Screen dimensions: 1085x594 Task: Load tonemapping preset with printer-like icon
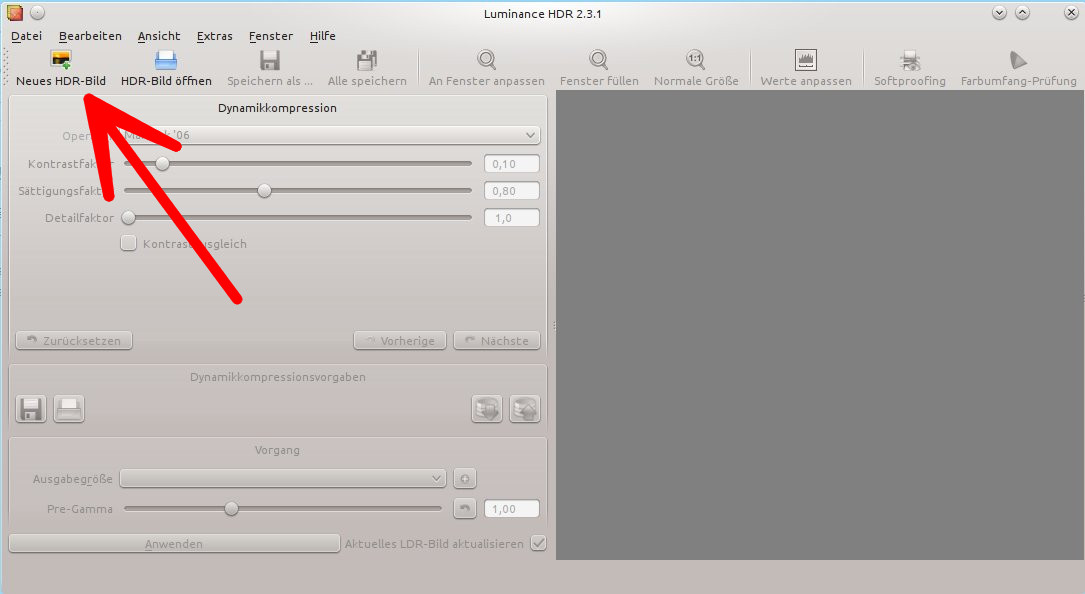tap(69, 409)
